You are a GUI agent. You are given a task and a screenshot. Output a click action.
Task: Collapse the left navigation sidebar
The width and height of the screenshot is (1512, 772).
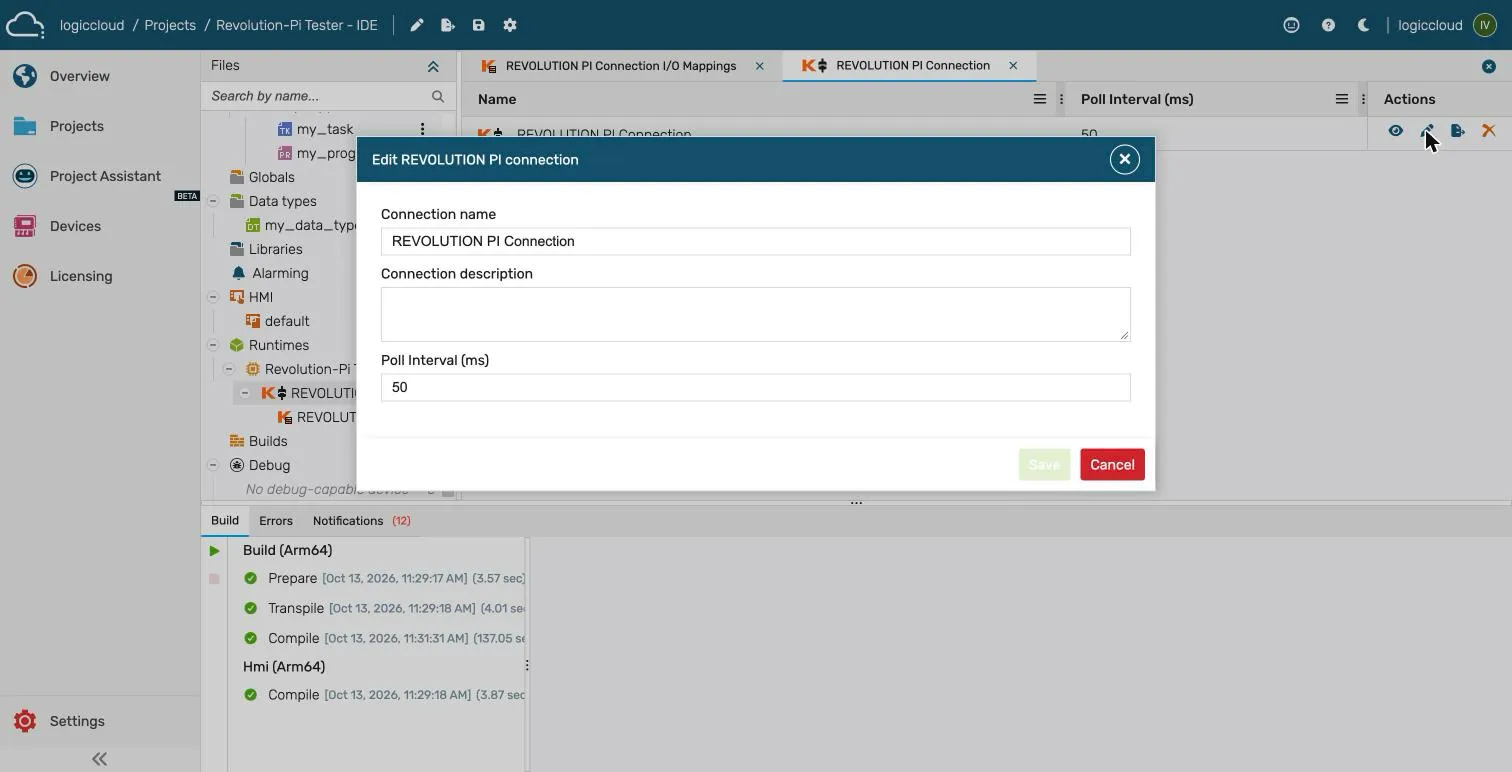pyautogui.click(x=99, y=759)
